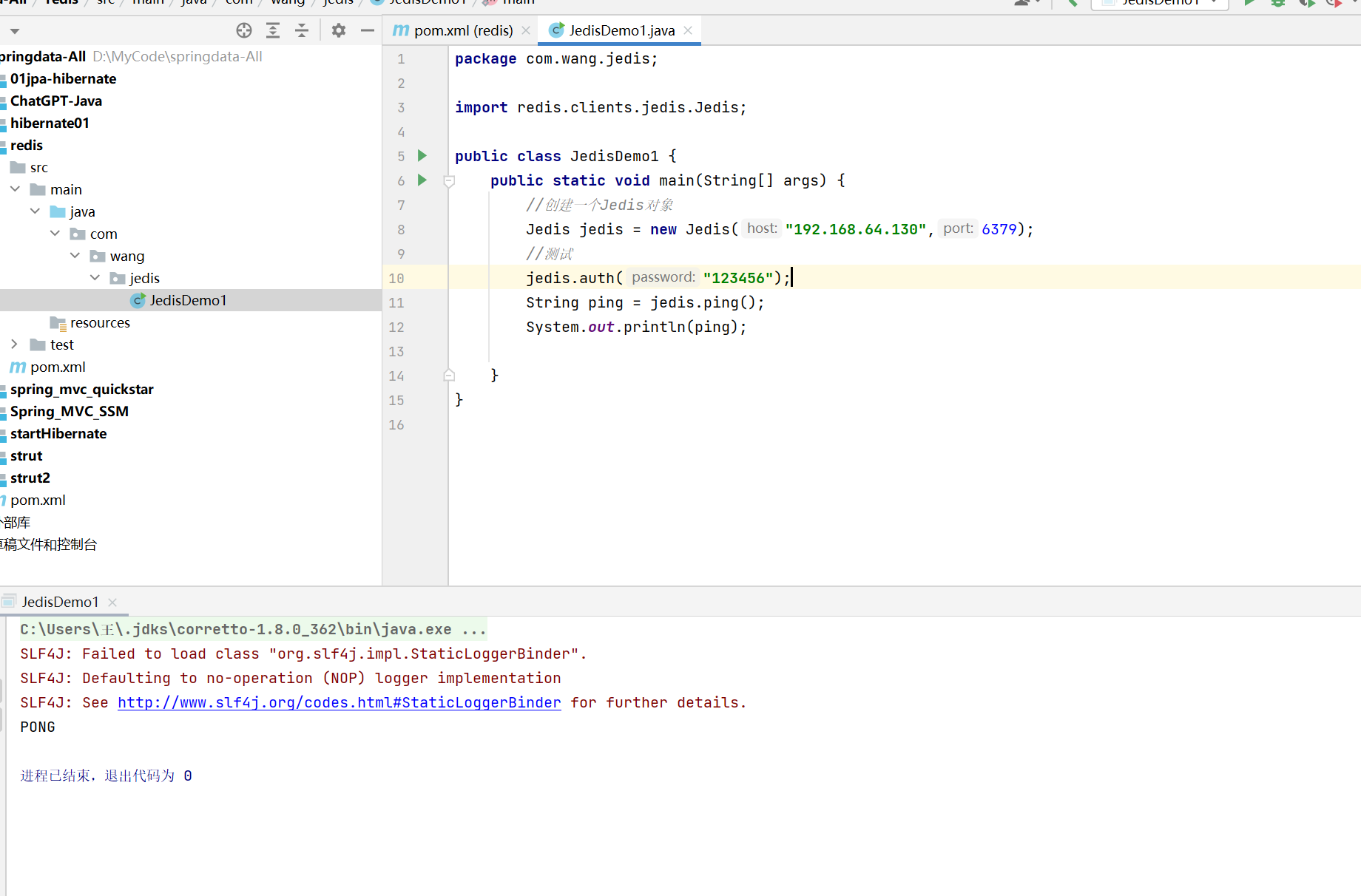
Task: Click the "123456" password string
Action: coord(738,278)
